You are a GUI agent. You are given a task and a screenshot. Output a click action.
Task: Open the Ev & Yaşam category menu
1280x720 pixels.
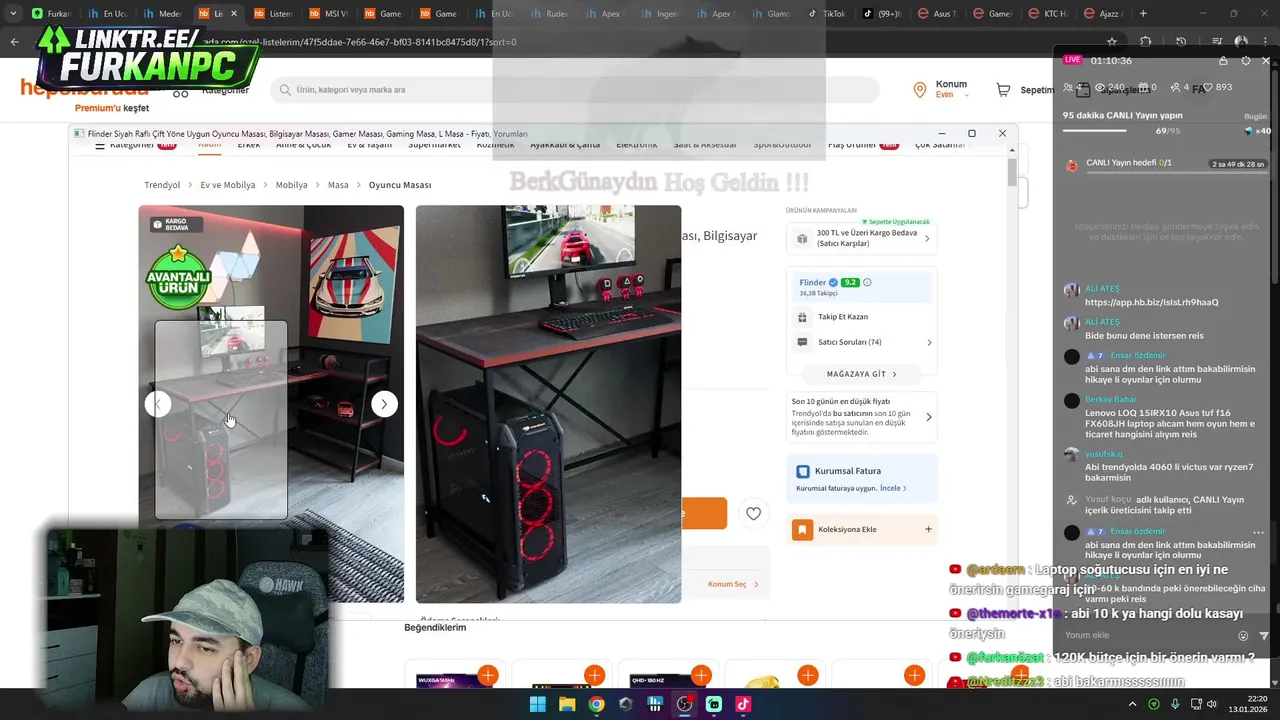click(x=369, y=145)
